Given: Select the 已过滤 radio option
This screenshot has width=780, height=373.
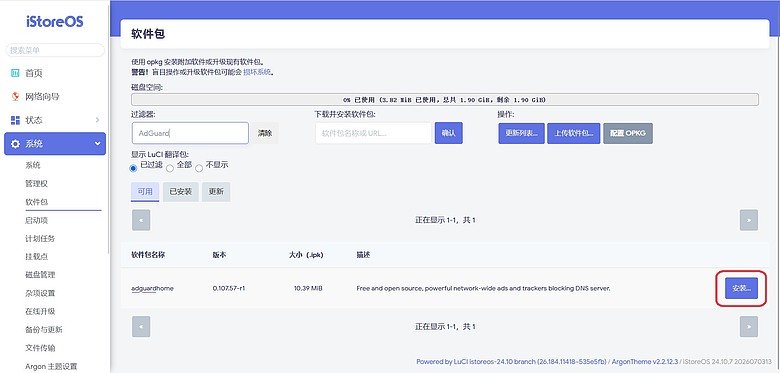Looking at the screenshot, I should (133, 168).
